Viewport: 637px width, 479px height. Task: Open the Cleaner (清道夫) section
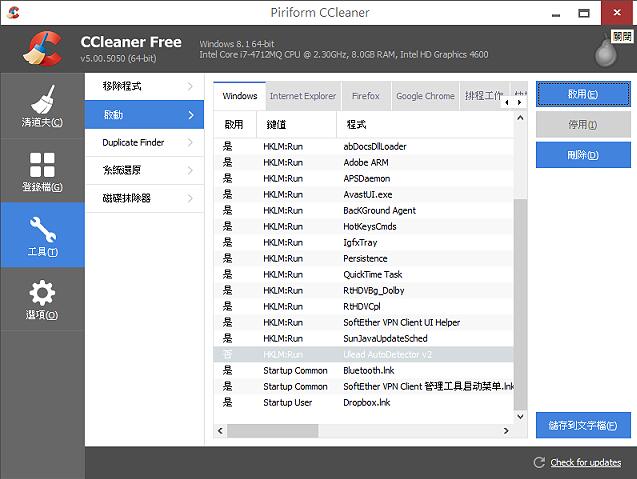tap(42, 106)
